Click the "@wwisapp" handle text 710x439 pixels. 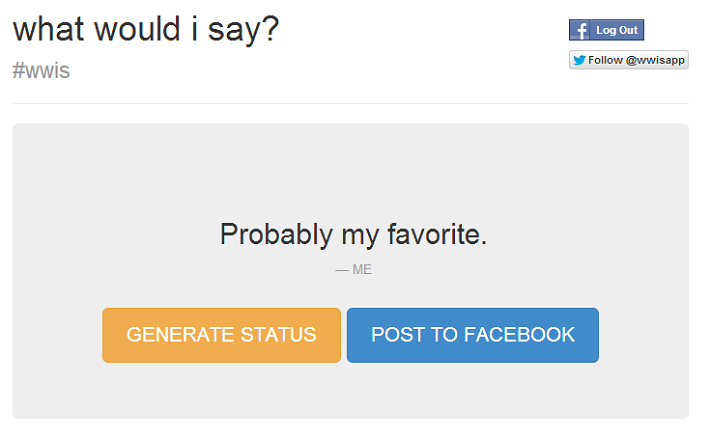tap(655, 60)
